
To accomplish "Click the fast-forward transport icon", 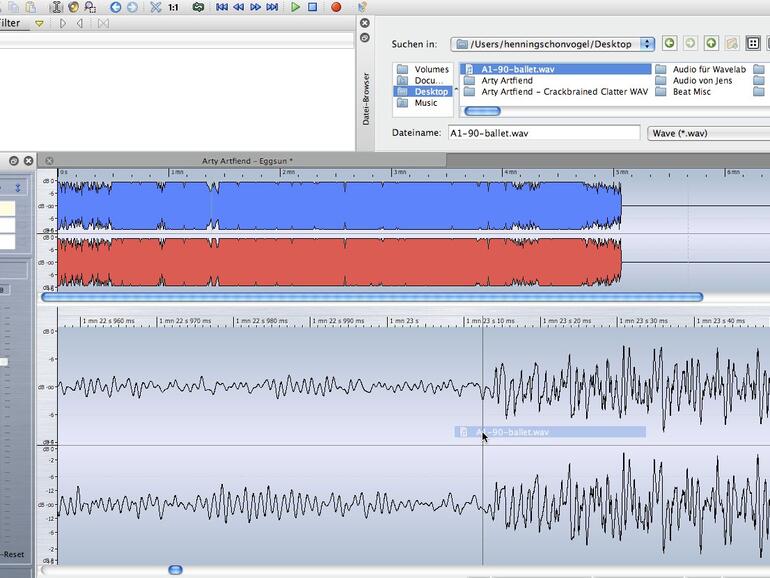I will (256, 7).
